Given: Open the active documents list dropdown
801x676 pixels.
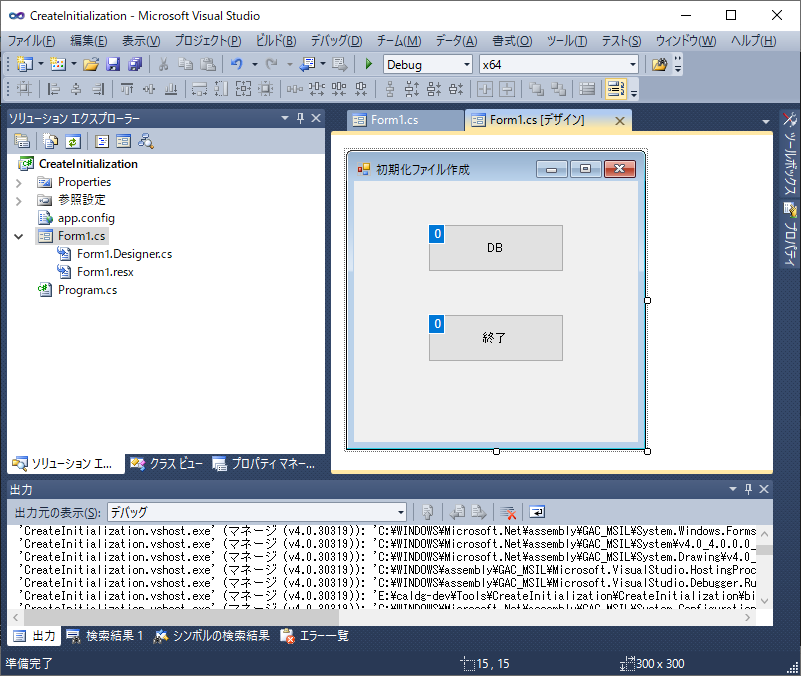Looking at the screenshot, I should pyautogui.click(x=766, y=122).
